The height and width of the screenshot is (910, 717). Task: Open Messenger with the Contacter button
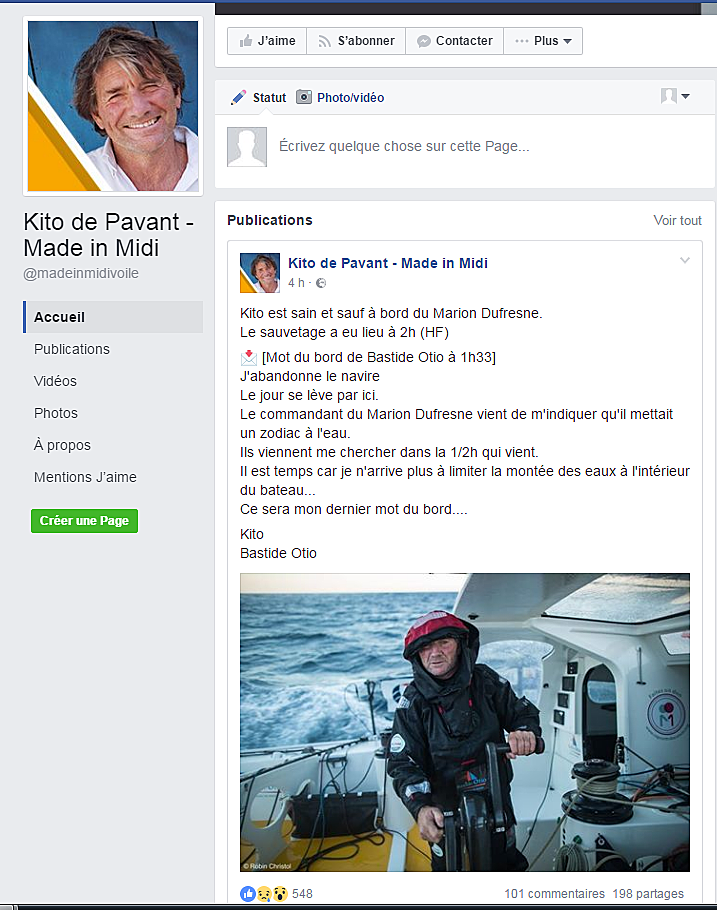click(x=455, y=41)
